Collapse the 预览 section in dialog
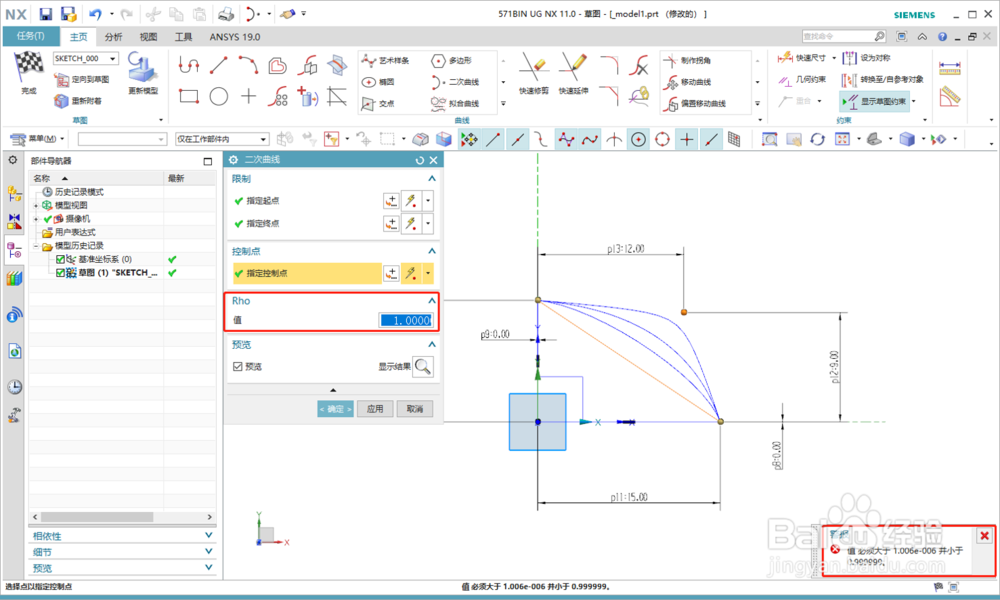The height and width of the screenshot is (600, 1000). (432, 344)
